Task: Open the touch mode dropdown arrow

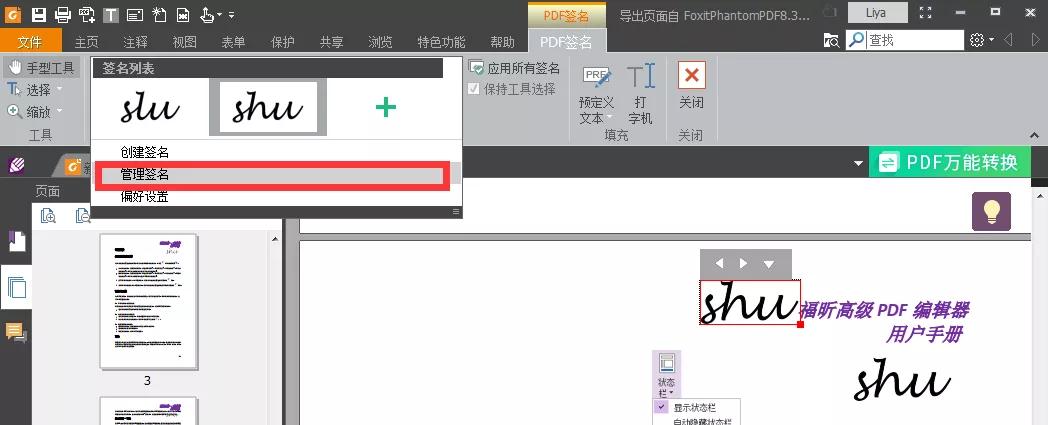Action: tap(220, 15)
